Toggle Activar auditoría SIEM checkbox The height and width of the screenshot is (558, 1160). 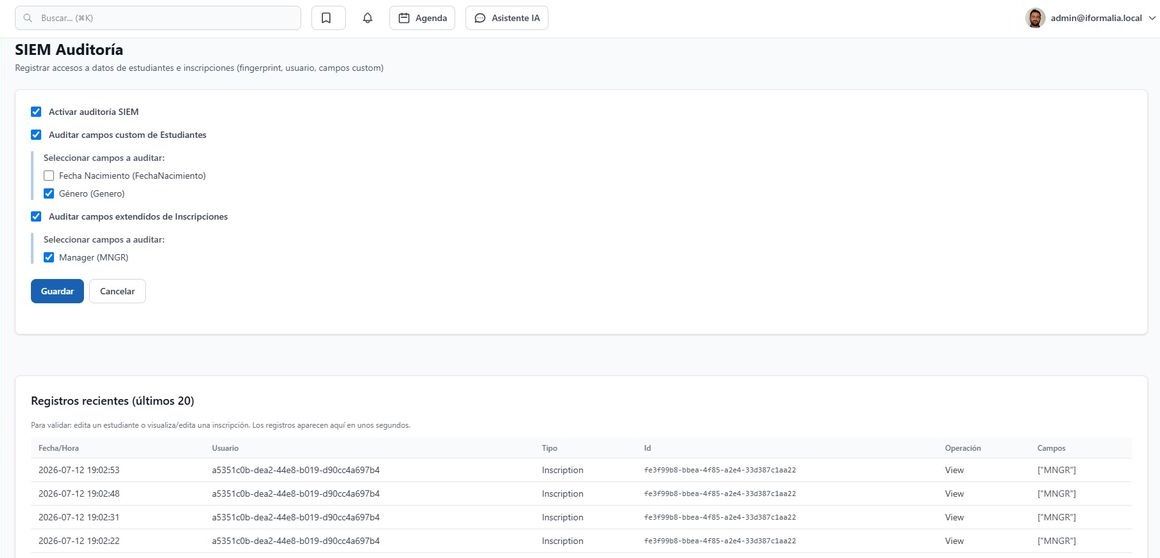pyautogui.click(x=36, y=112)
